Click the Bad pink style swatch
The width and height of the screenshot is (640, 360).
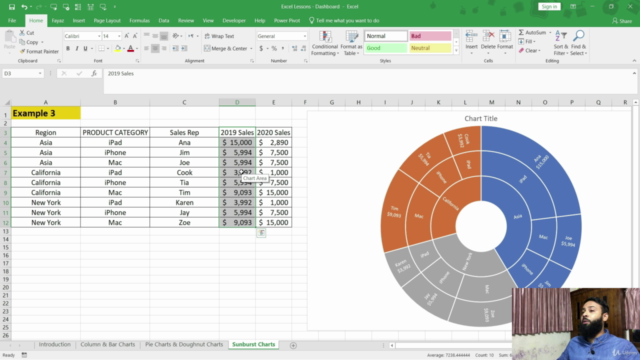(430, 36)
